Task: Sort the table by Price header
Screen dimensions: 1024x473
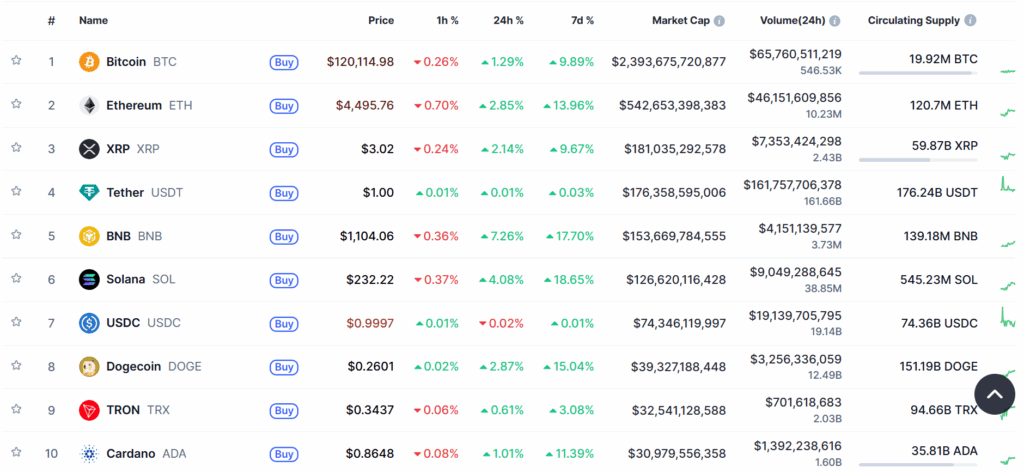Action: click(x=380, y=20)
